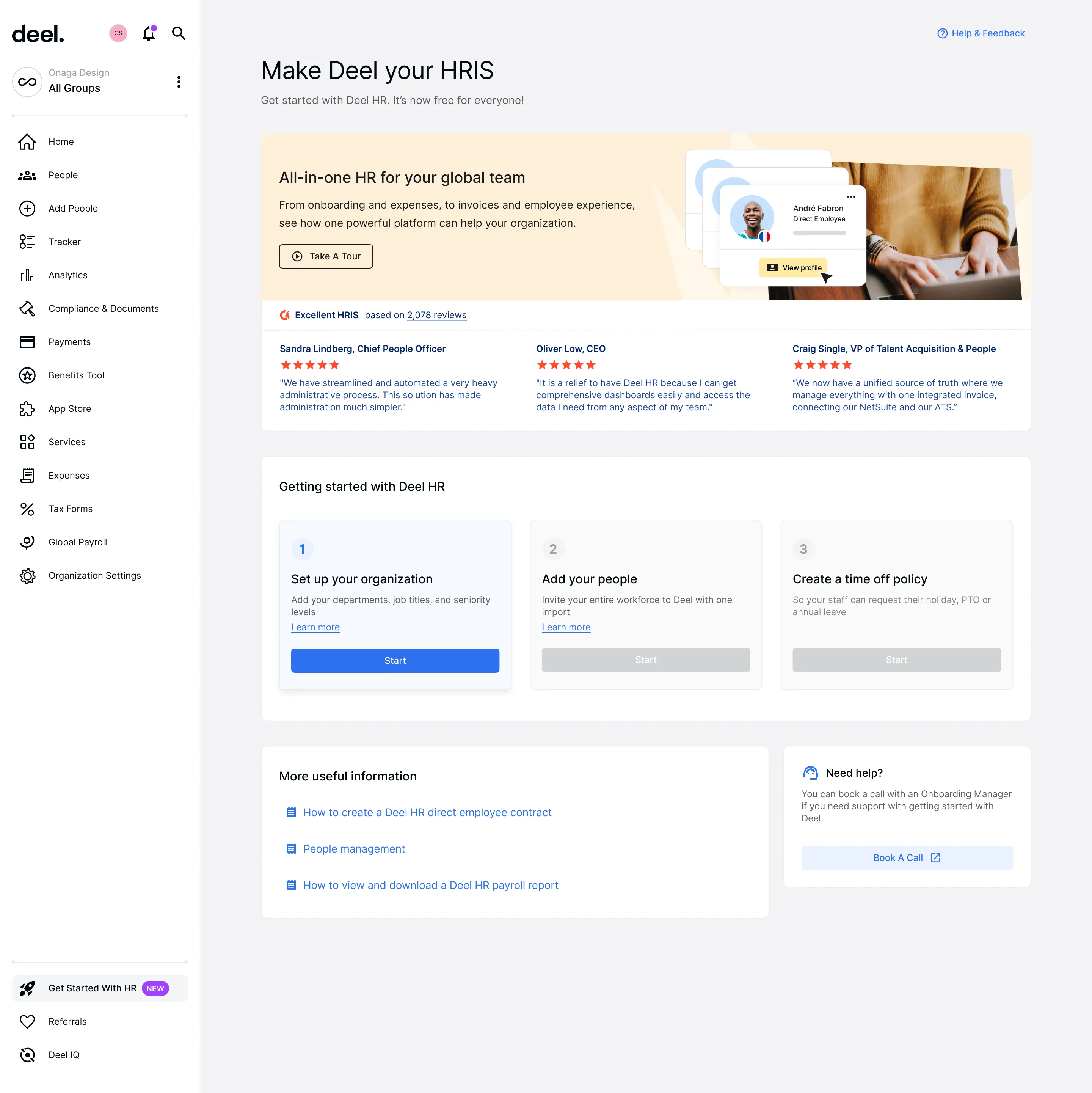Viewport: 1092px width, 1093px height.
Task: Click the Referrals heart icon
Action: coord(27,1022)
